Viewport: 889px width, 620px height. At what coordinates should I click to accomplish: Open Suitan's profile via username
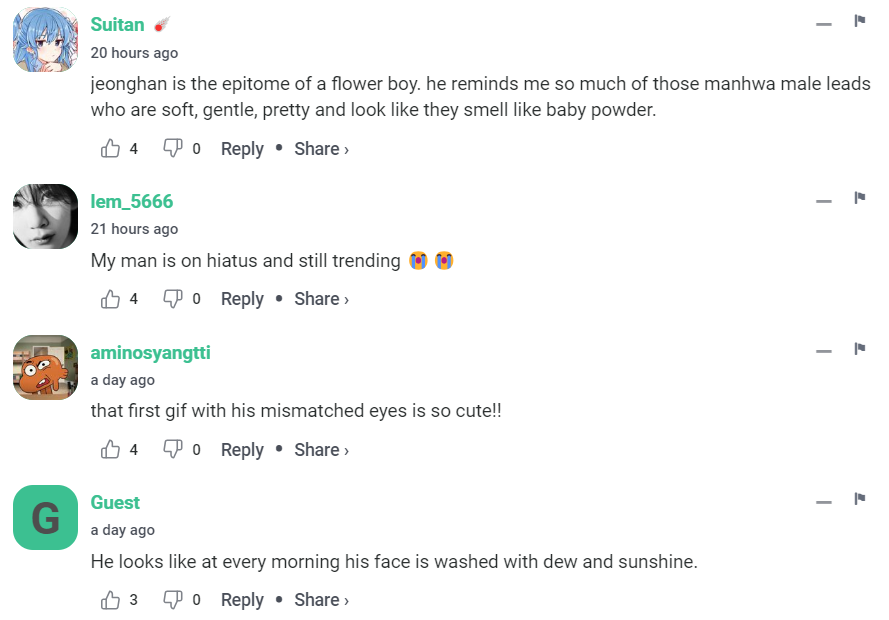coord(118,24)
